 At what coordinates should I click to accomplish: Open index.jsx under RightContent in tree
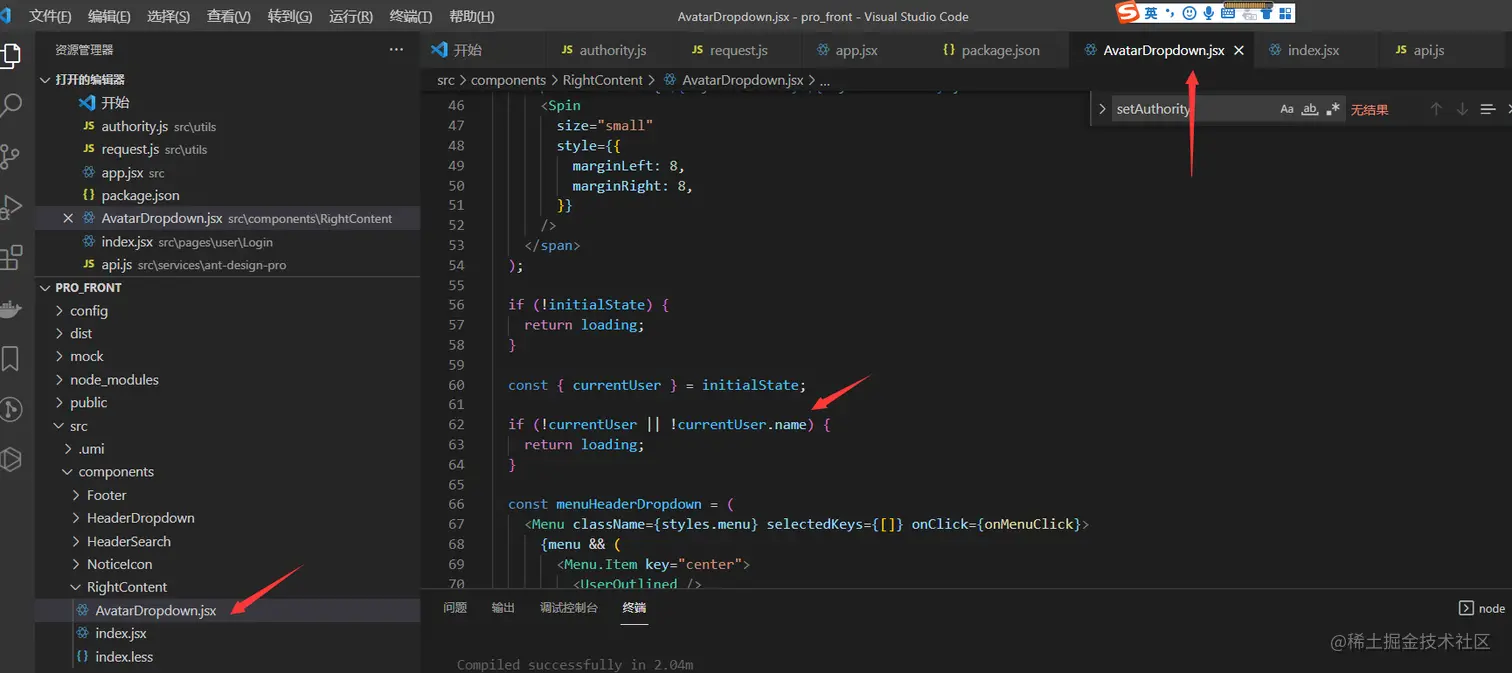pyautogui.click(x=228, y=634)
